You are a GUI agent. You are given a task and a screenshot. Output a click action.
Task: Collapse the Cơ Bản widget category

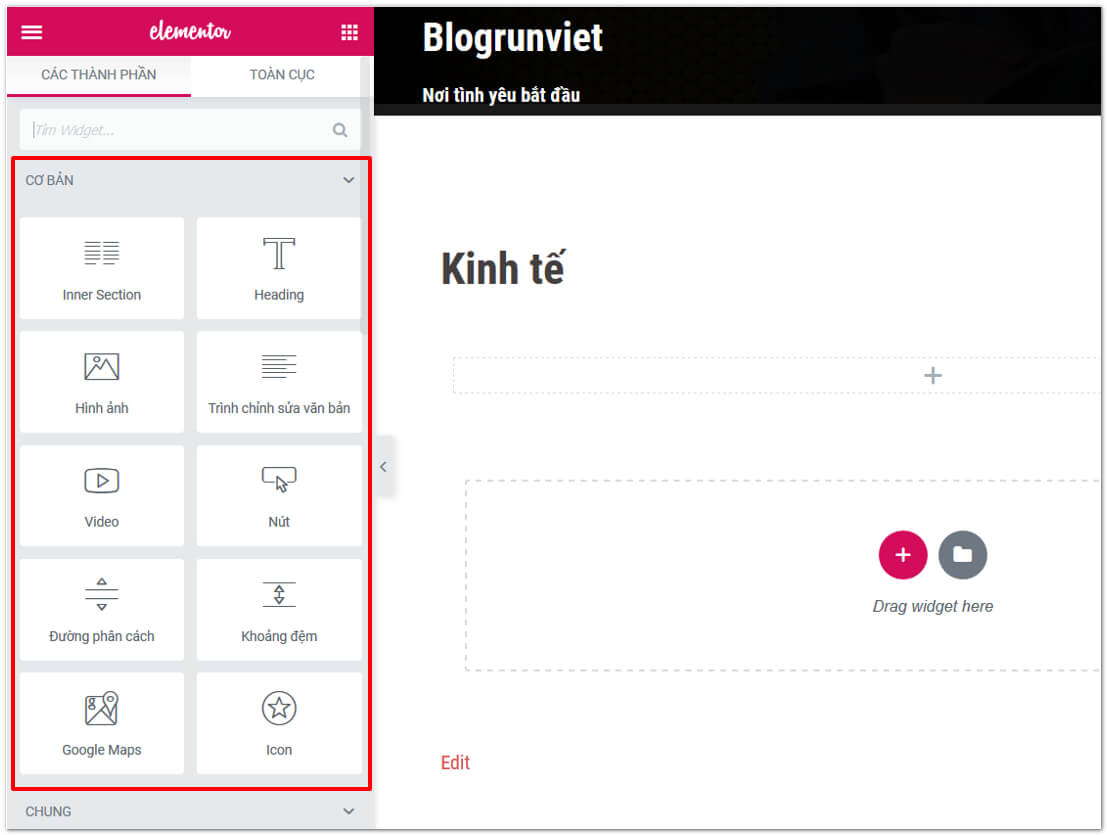click(x=349, y=181)
